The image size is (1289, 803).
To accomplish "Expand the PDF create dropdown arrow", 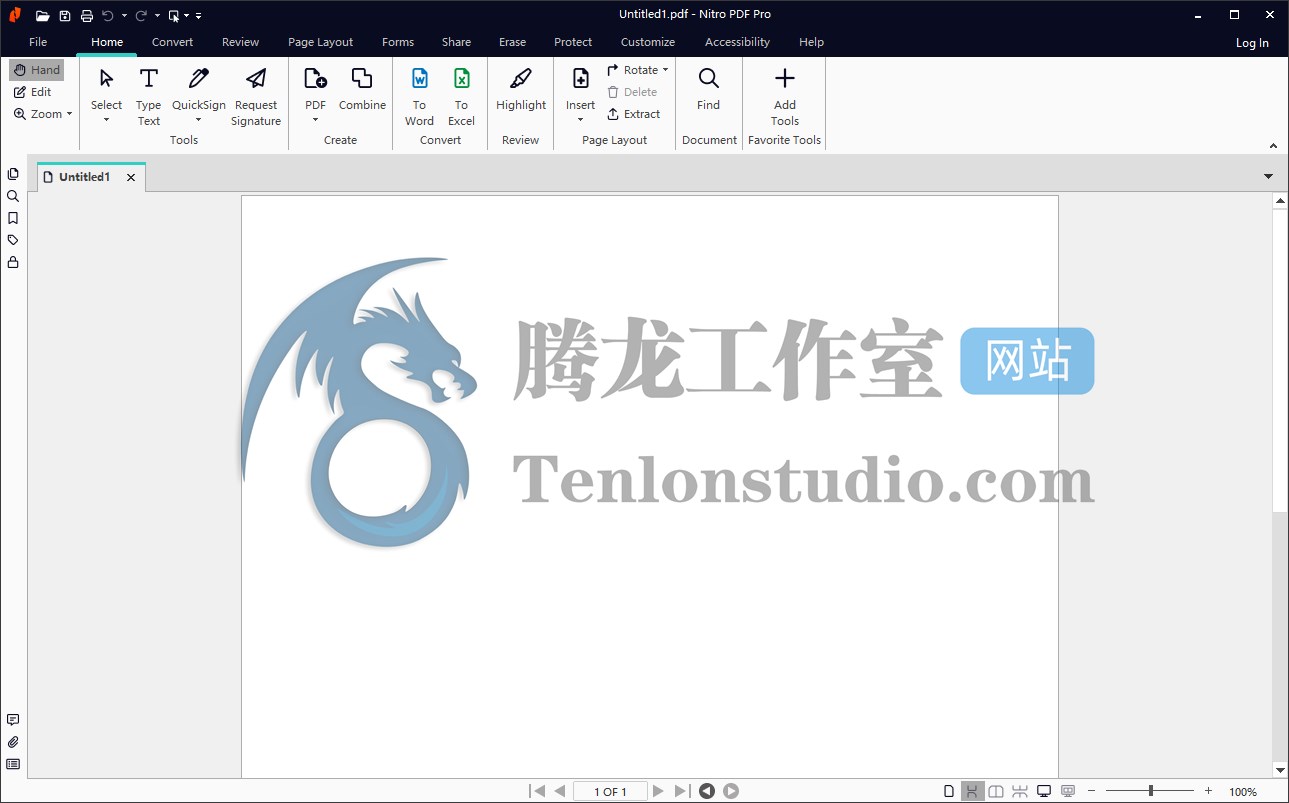I will pos(315,120).
